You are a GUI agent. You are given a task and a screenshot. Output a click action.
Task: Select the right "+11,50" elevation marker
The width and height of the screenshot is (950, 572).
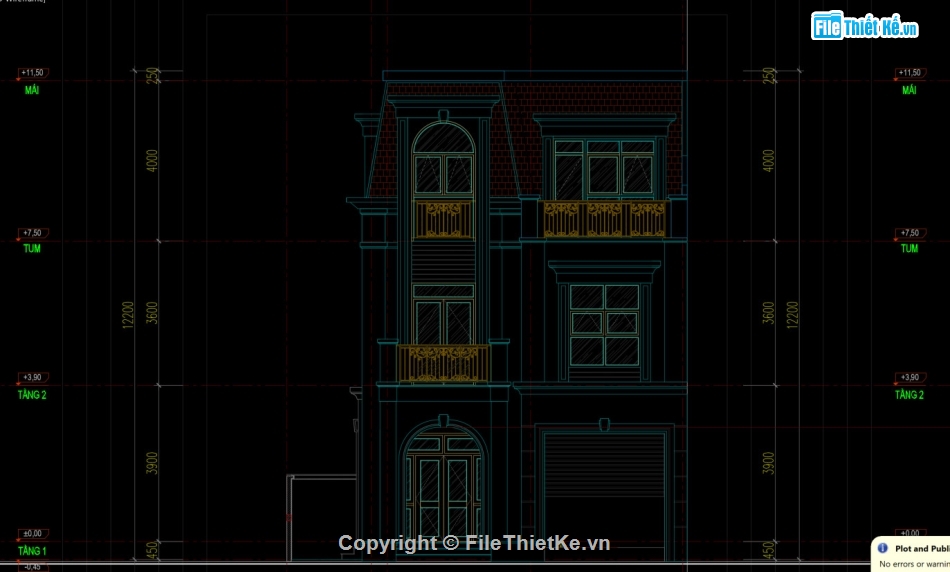coord(909,73)
